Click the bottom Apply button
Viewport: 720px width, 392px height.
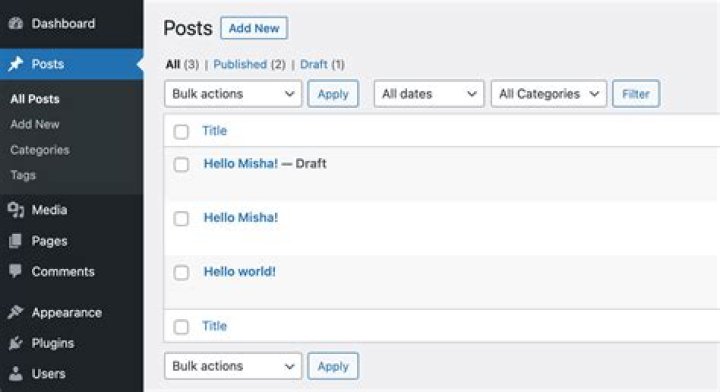pyautogui.click(x=333, y=366)
